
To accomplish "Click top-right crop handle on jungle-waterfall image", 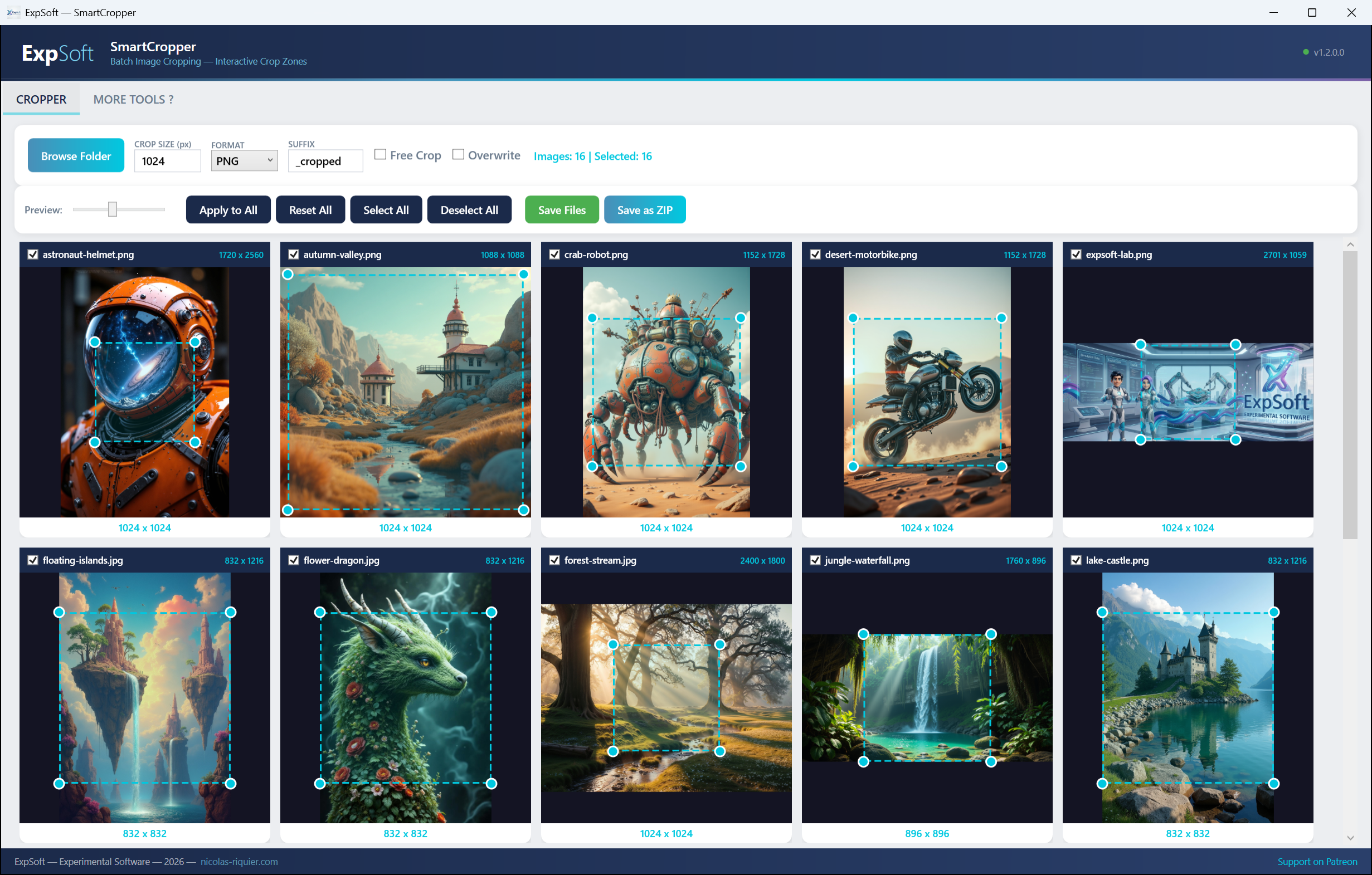I will 991,634.
